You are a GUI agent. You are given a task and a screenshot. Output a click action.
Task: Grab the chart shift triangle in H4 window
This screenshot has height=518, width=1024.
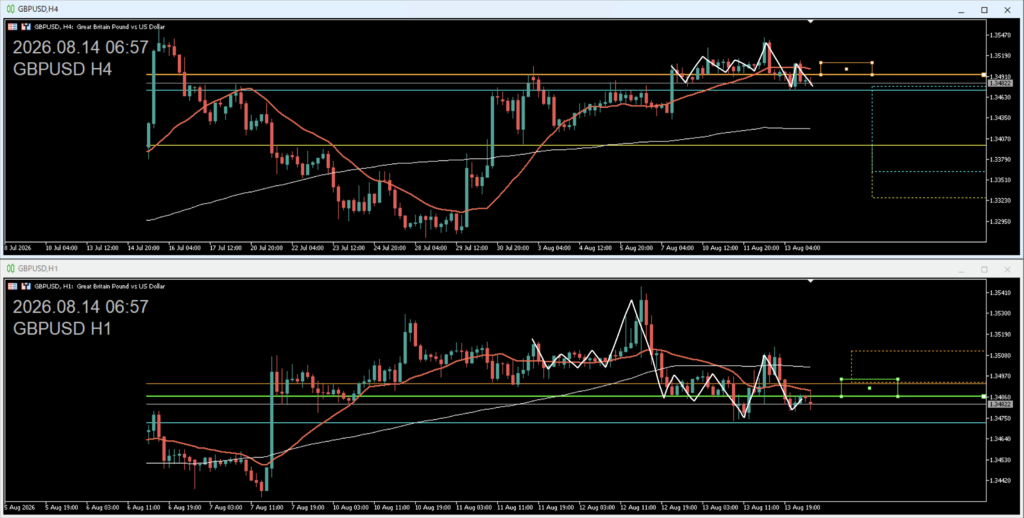tap(810, 22)
